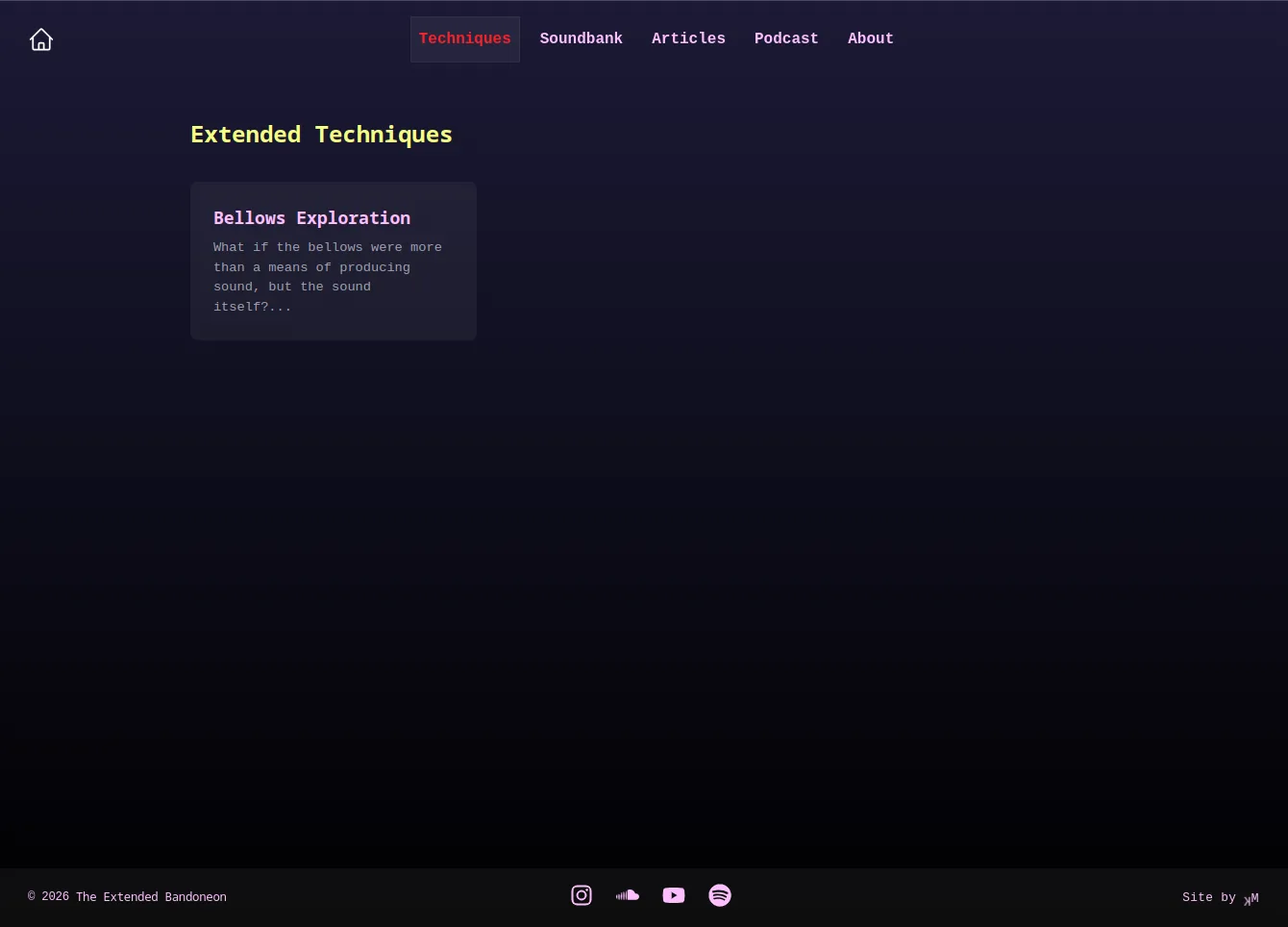Open the Articles section
The width and height of the screenshot is (1288, 927).
(688, 38)
